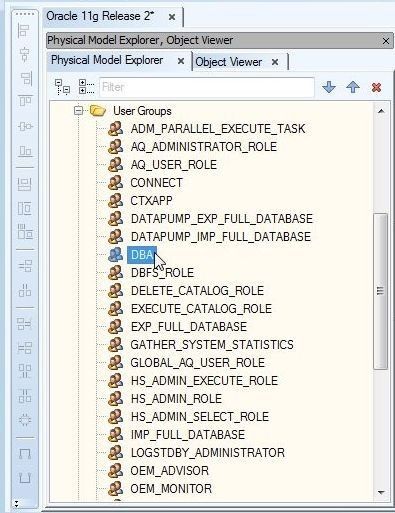Screen dimensions: 395x513
Task: Close the Physical Model Explorer tab
Action: click(181, 61)
